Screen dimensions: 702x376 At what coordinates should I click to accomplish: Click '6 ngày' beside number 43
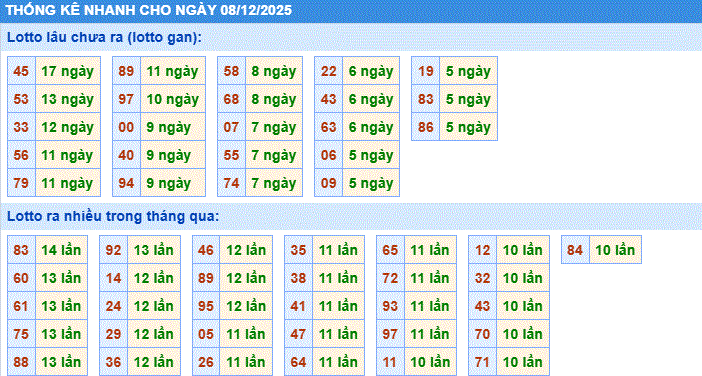tap(371, 99)
